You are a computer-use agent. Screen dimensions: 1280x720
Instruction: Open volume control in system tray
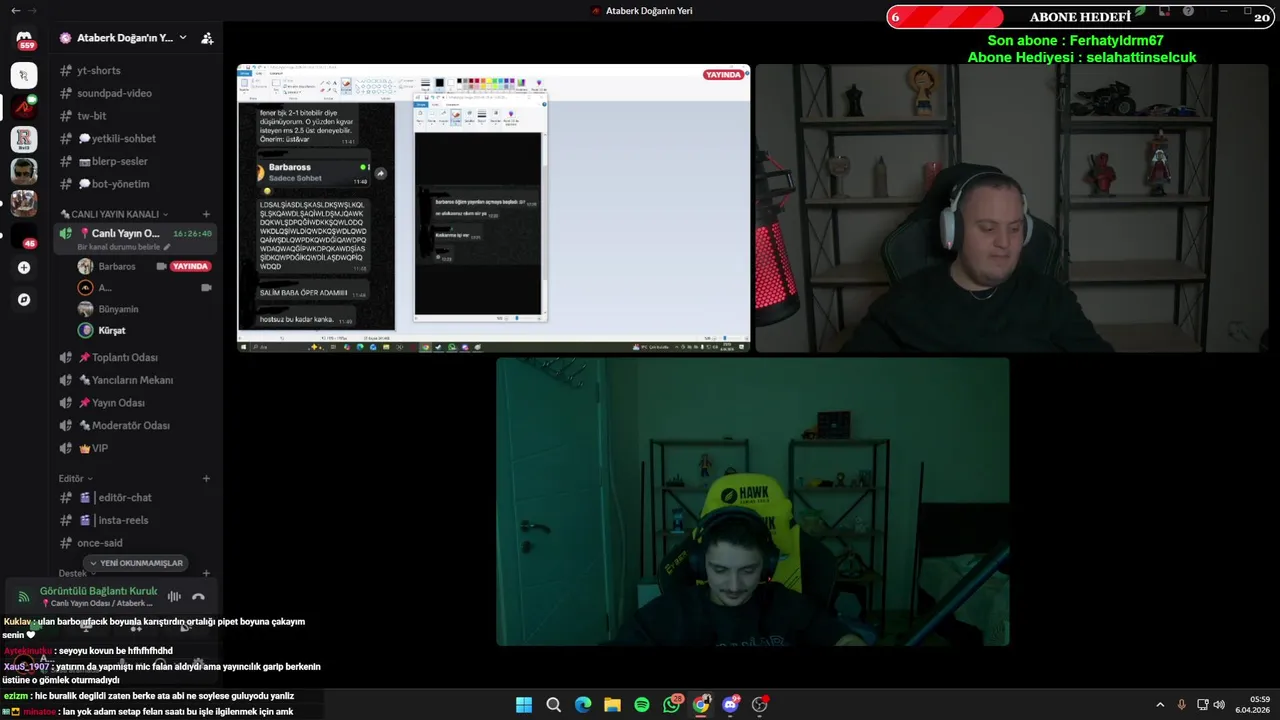pyautogui.click(x=1219, y=705)
